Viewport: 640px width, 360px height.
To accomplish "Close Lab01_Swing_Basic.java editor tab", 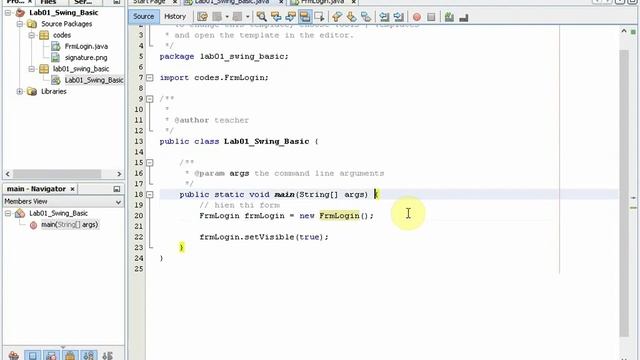I will pyautogui.click(x=281, y=2).
